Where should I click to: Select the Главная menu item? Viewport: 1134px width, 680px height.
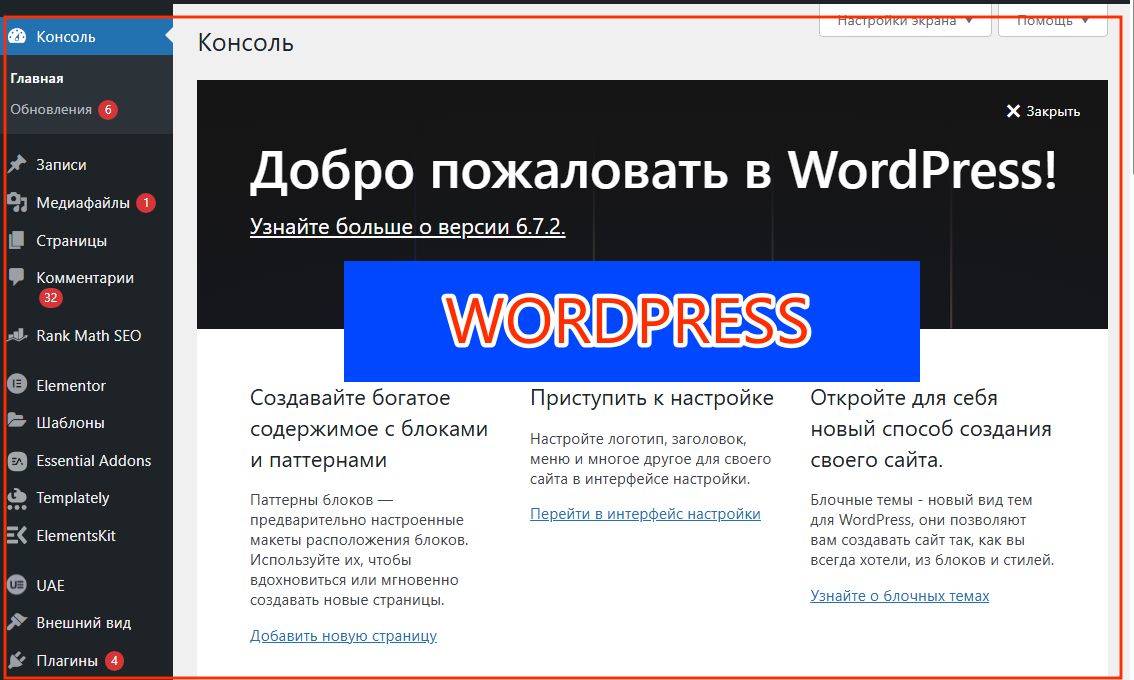[35, 78]
